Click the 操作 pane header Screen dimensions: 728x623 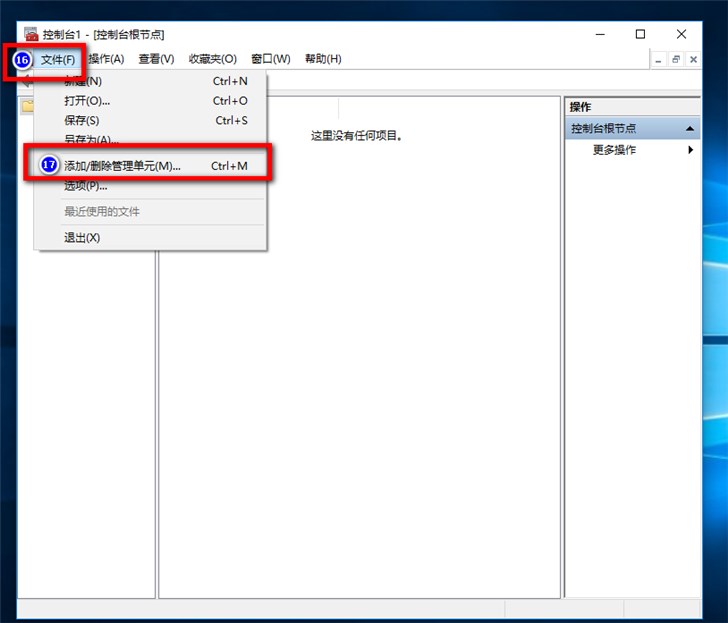click(x=632, y=107)
